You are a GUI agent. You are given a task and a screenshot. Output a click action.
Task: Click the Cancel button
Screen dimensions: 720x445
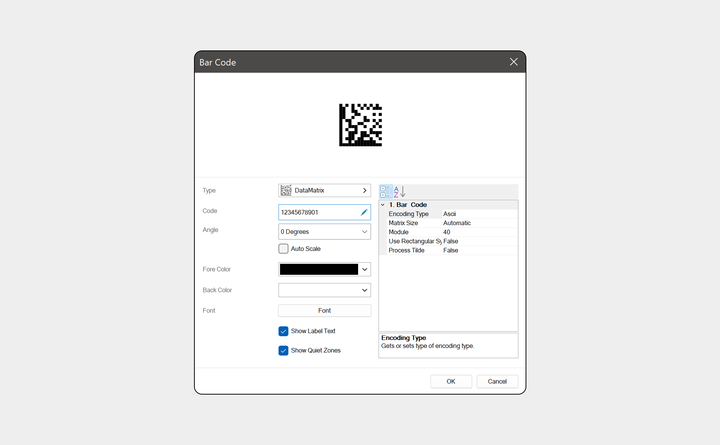[x=497, y=382]
